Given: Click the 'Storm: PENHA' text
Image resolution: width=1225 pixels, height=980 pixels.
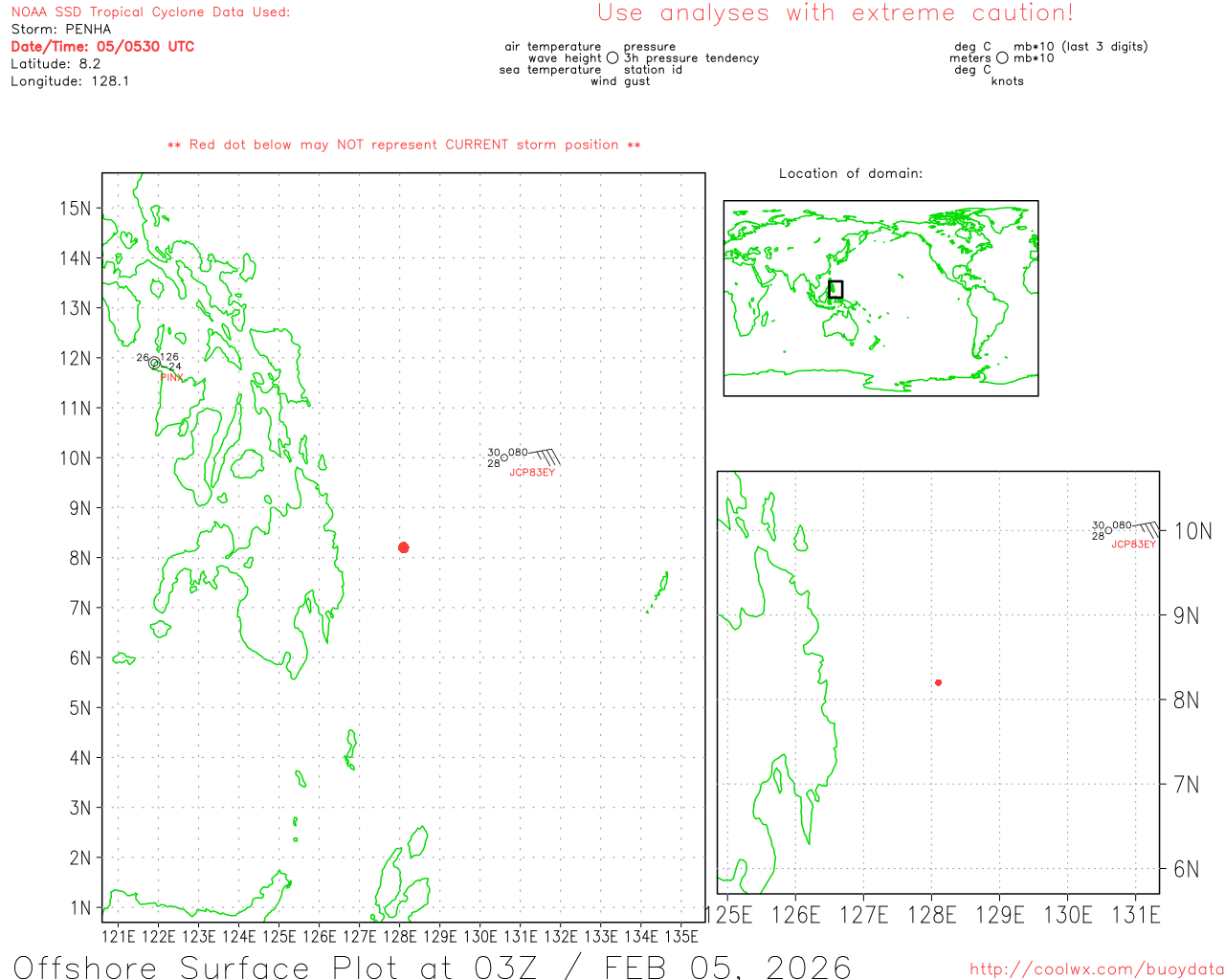Looking at the screenshot, I should point(61,29).
